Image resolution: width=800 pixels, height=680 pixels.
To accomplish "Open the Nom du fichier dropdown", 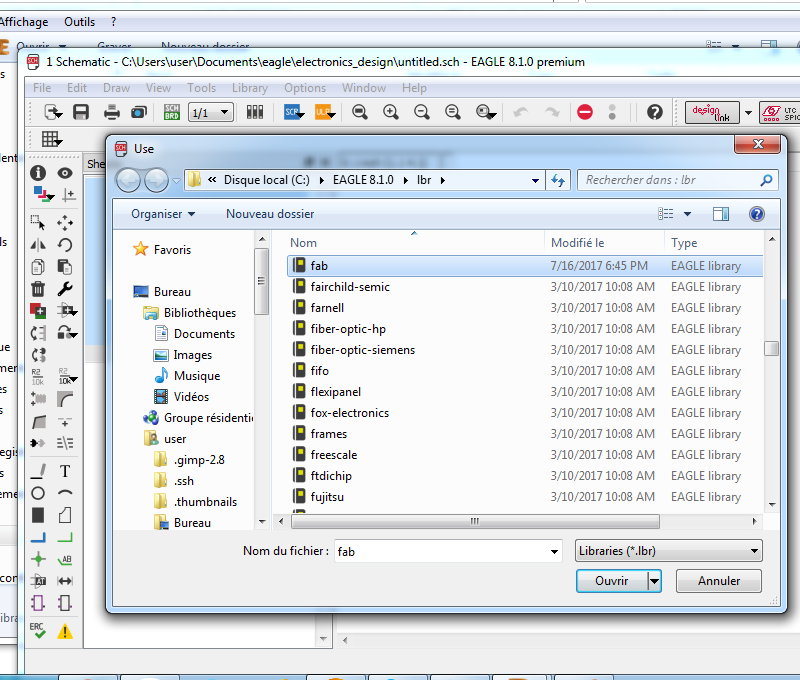I will (554, 551).
